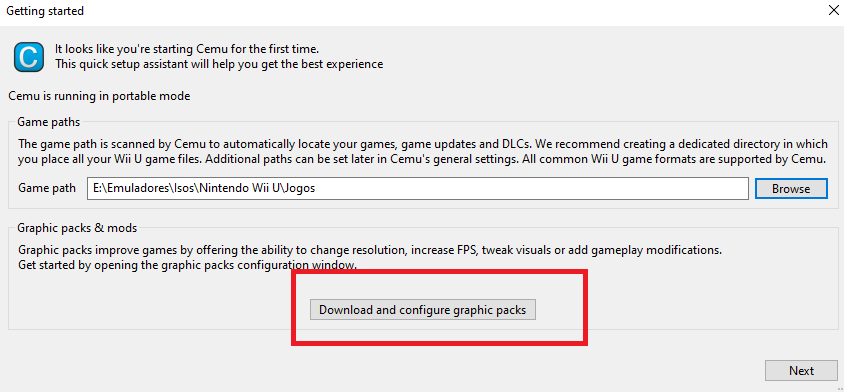Click the graphic packs improve games sentence

click(370, 250)
